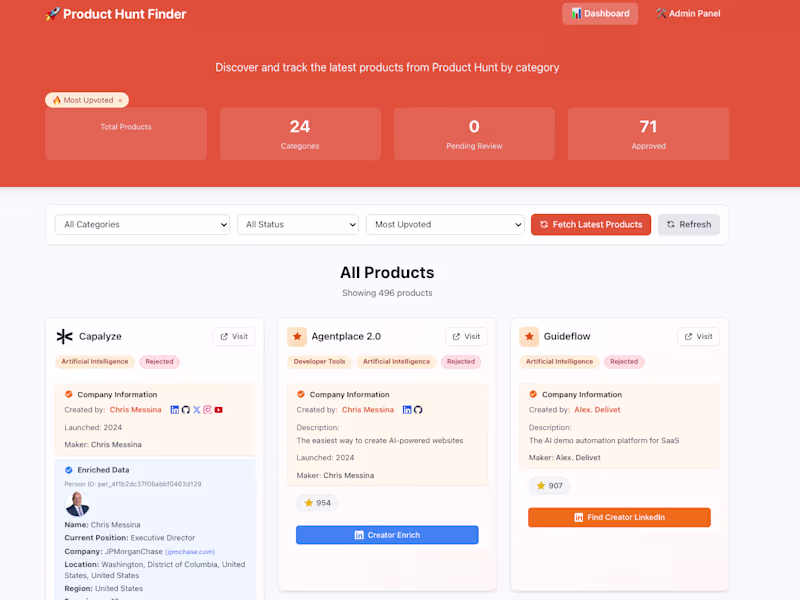Open Instagram icon in Capalyze card
The width and height of the screenshot is (800, 600).
tap(208, 410)
